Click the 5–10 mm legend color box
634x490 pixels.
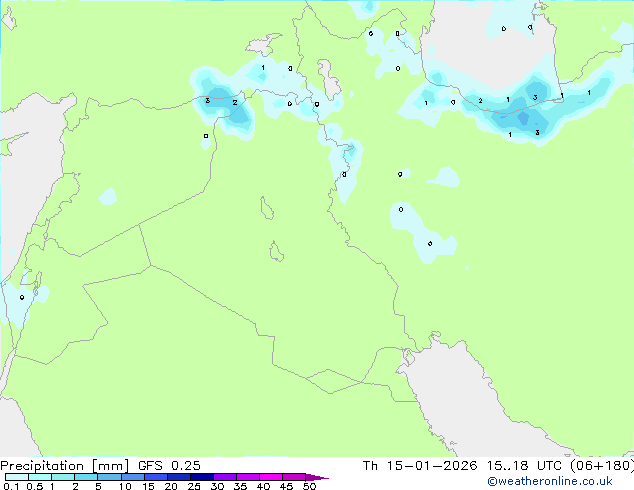pos(109,477)
